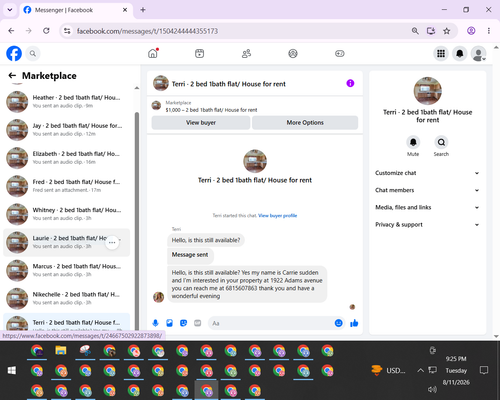500x400 pixels.
Task: Bookmark this page with star icon
Action: pyautogui.click(x=447, y=31)
